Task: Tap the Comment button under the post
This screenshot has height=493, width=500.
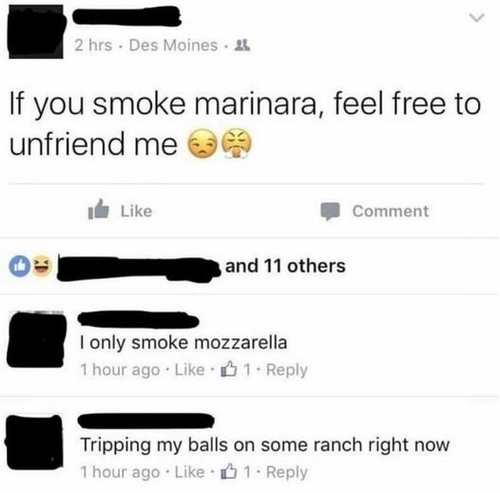Action: pyautogui.click(x=375, y=211)
